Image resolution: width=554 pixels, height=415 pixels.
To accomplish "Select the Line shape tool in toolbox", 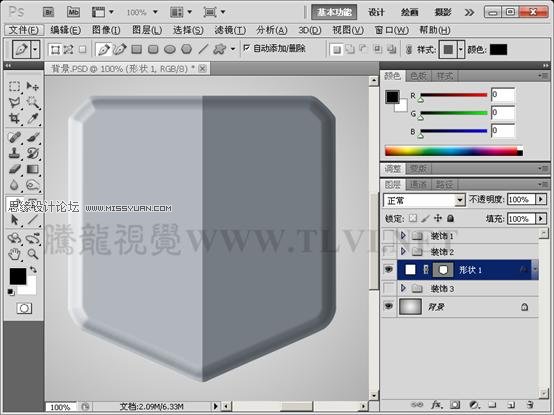I will (x=33, y=220).
